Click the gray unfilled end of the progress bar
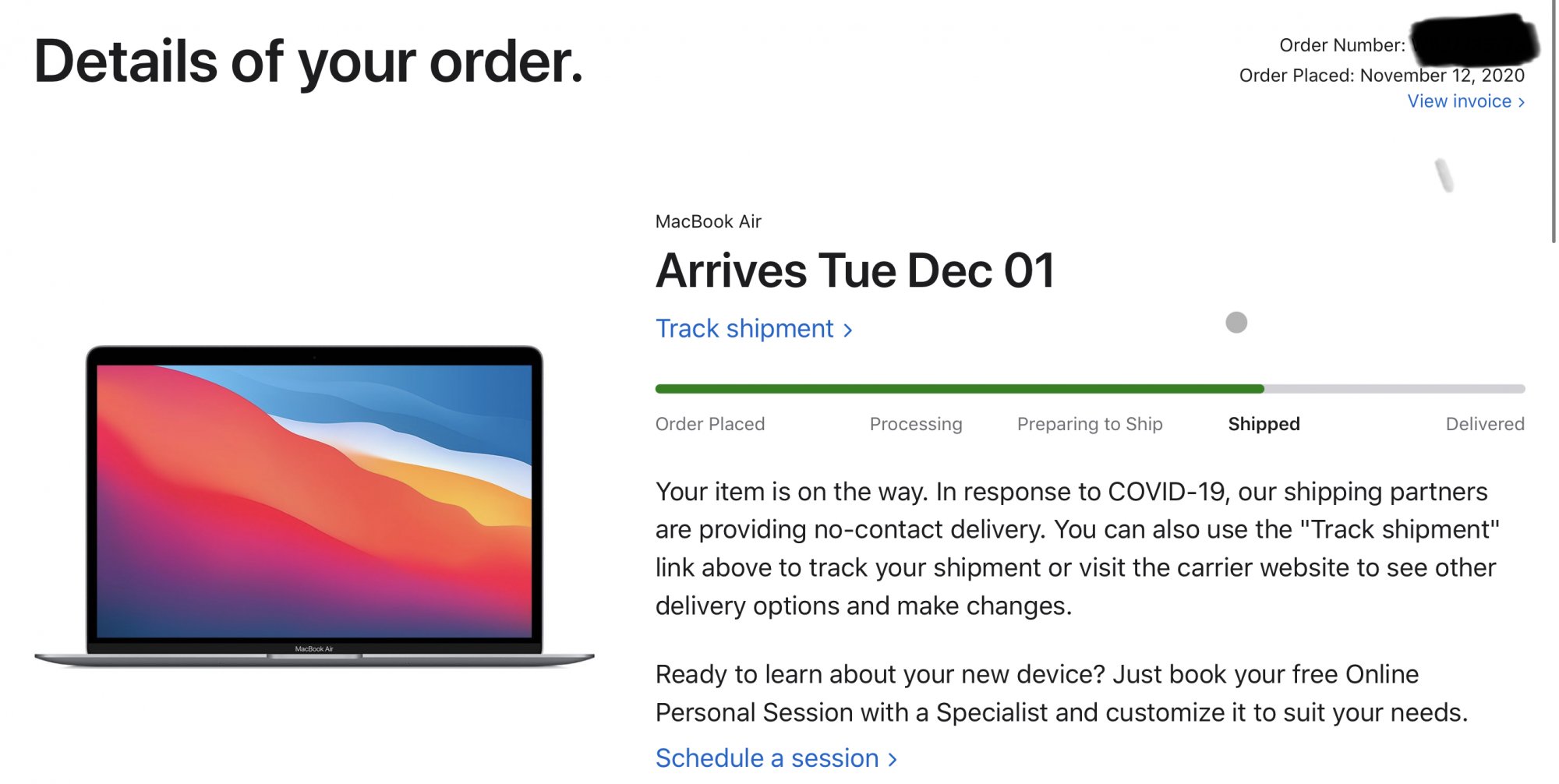This screenshot has width=1559, height=784. [x=1395, y=388]
